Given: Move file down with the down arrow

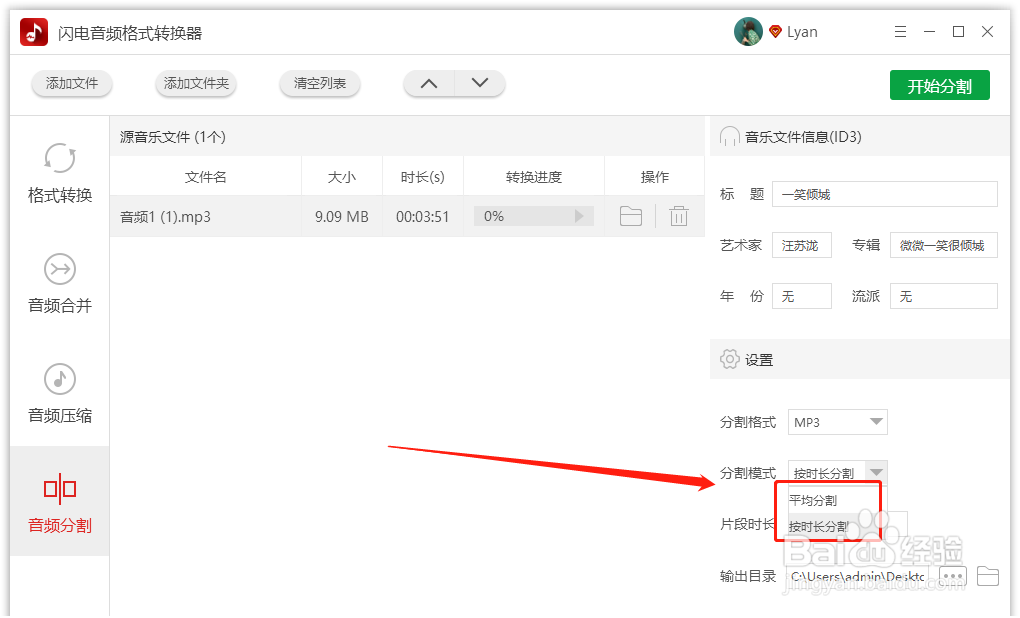Looking at the screenshot, I should pos(480,84).
